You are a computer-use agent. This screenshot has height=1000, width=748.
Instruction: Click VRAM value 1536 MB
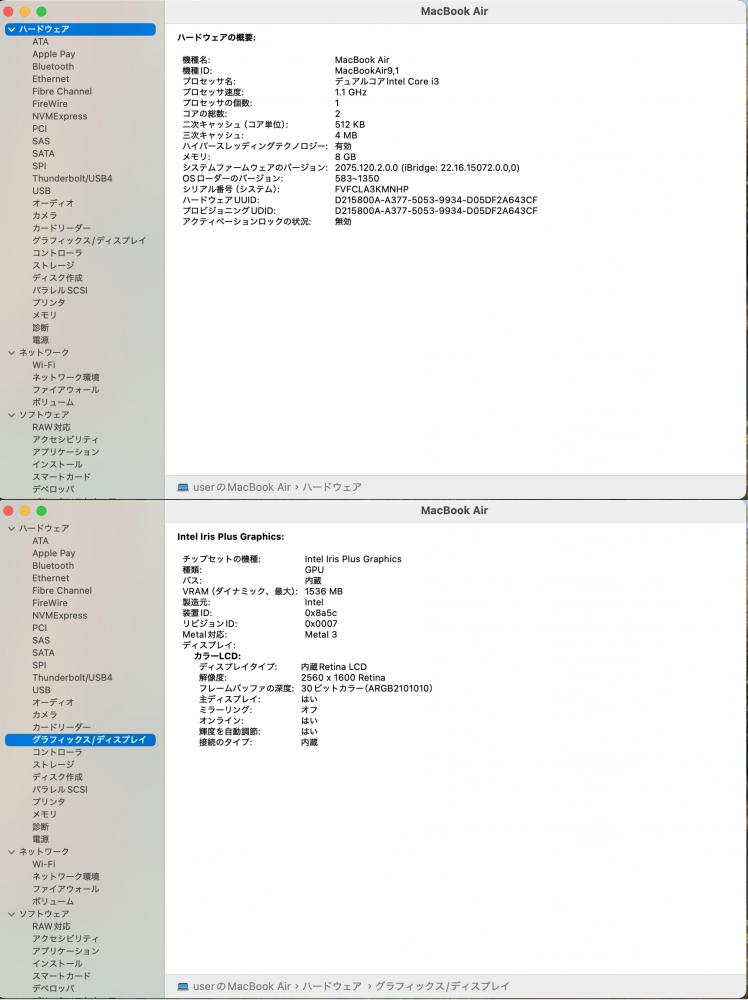323,592
